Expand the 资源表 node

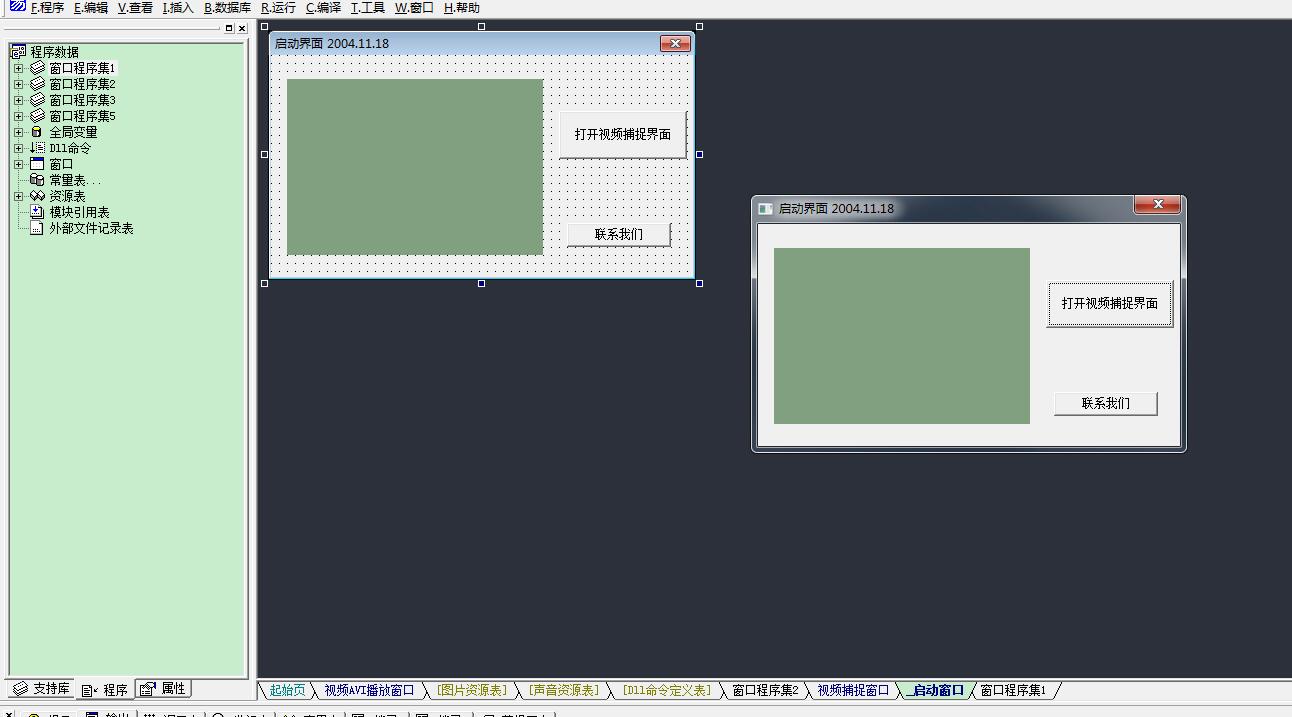(18, 196)
